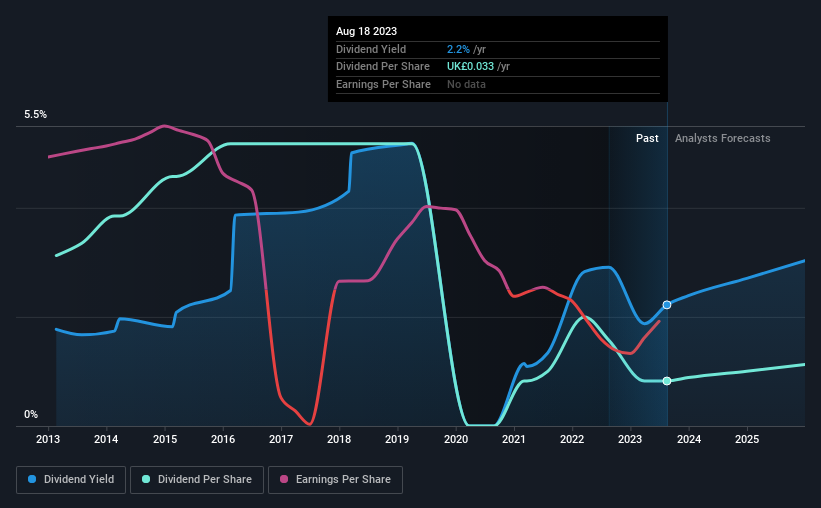Click the 2018 x-axis label

click(339, 439)
